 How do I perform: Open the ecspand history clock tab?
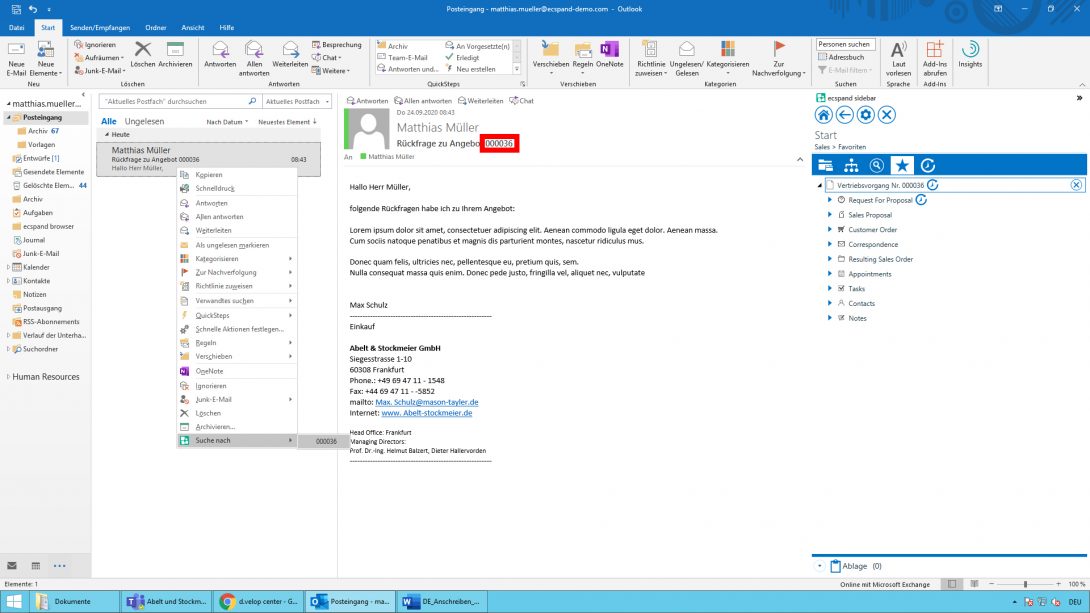tap(928, 165)
